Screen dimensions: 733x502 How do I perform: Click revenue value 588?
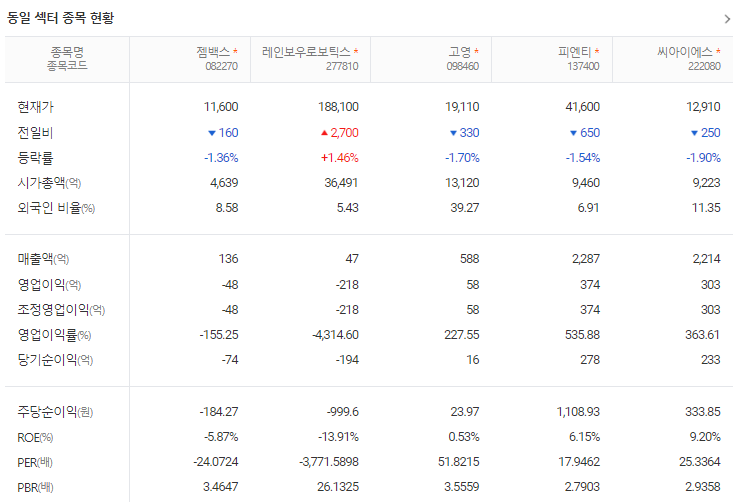(470, 259)
